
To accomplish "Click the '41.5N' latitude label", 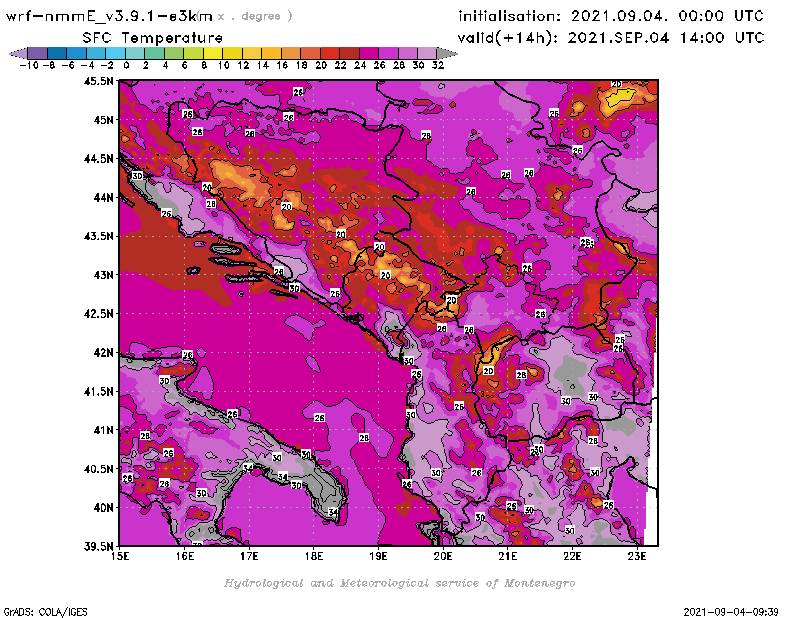I will (x=98, y=391).
